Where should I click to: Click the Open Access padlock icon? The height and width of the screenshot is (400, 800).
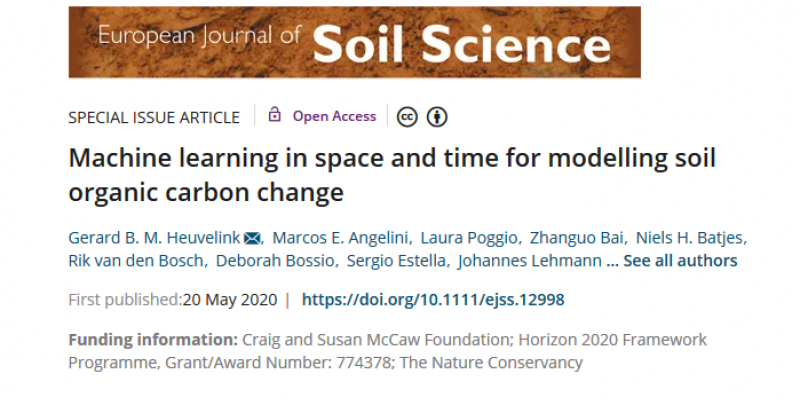(275, 116)
